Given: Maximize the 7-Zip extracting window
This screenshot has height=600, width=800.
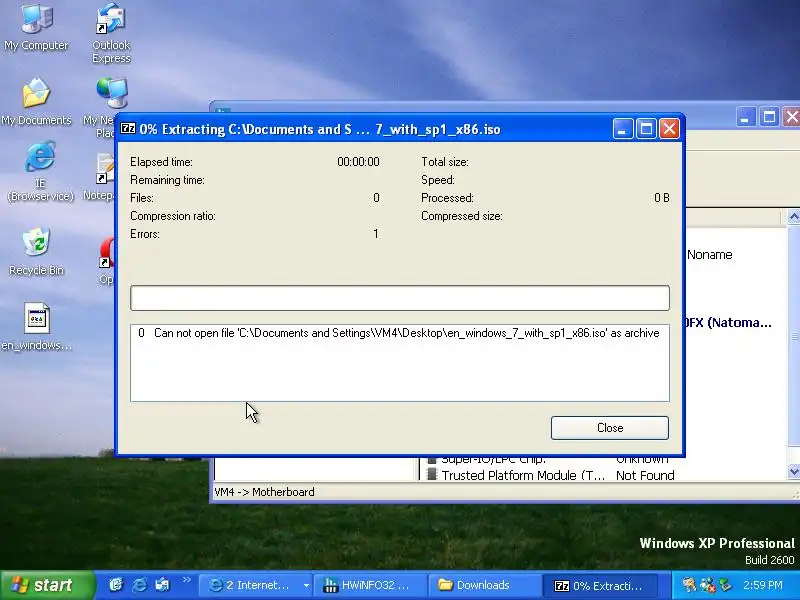Looking at the screenshot, I should click(646, 129).
